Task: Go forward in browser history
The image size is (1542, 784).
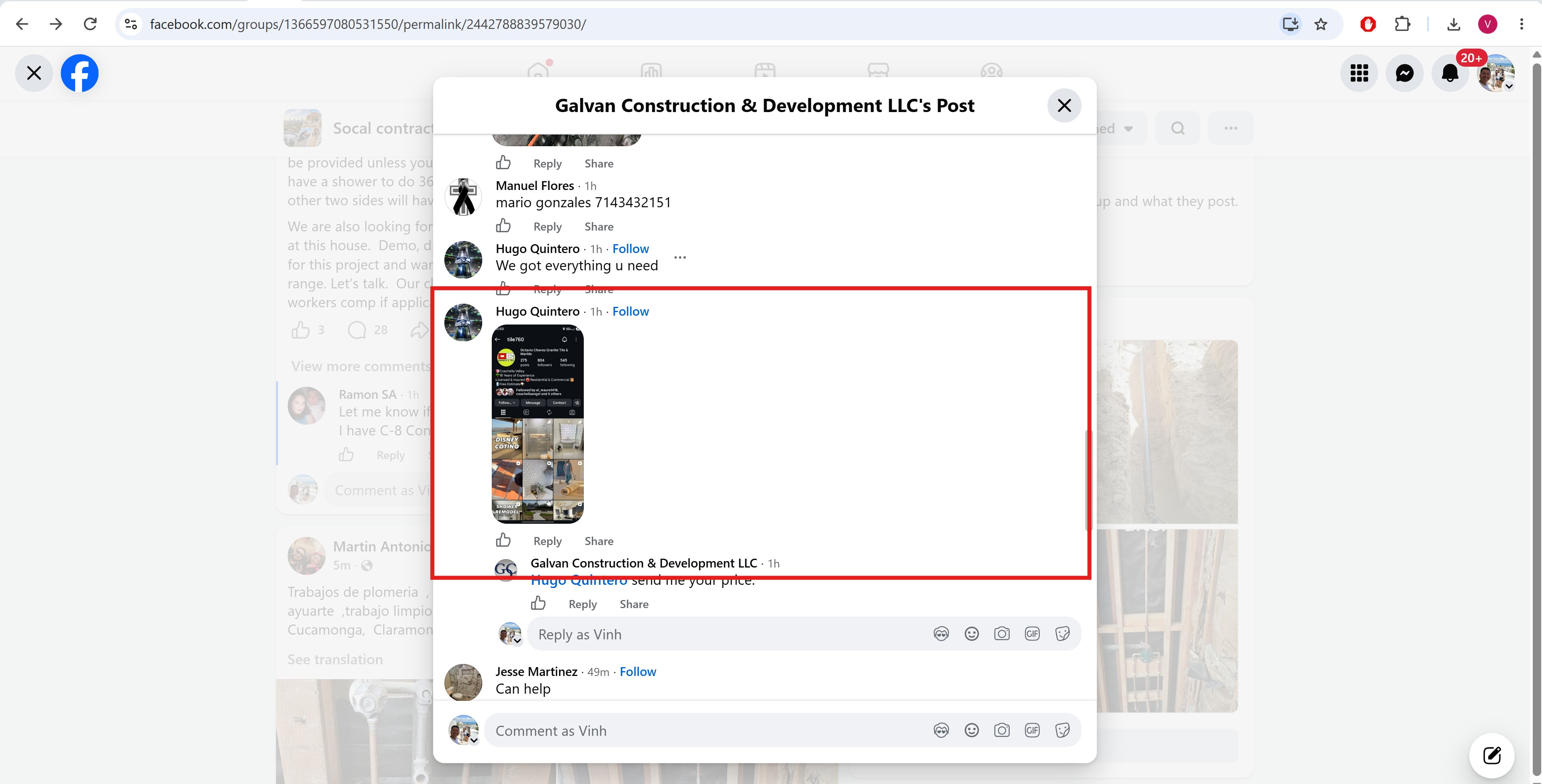Action: tap(56, 24)
